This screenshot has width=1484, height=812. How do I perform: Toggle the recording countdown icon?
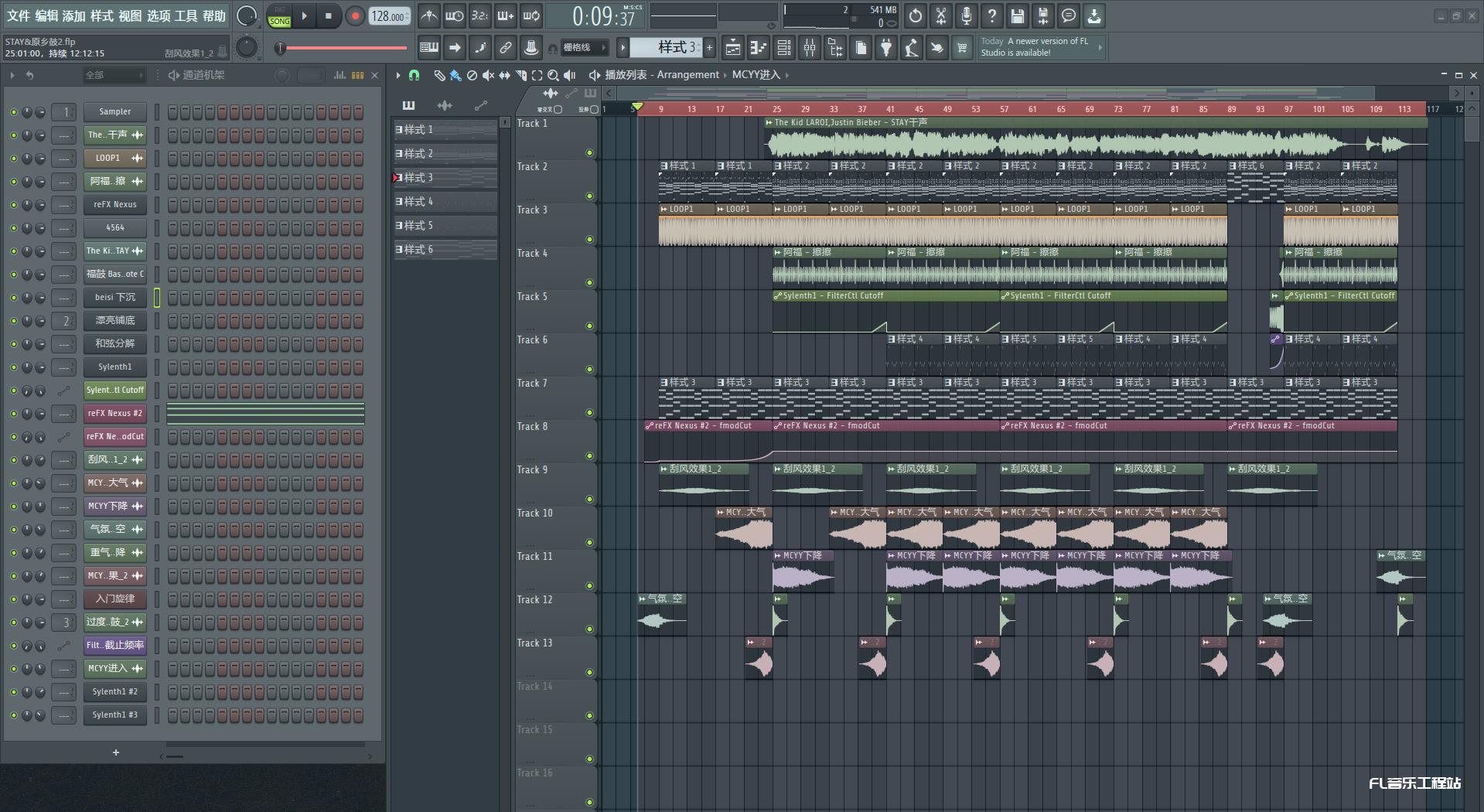pos(480,16)
